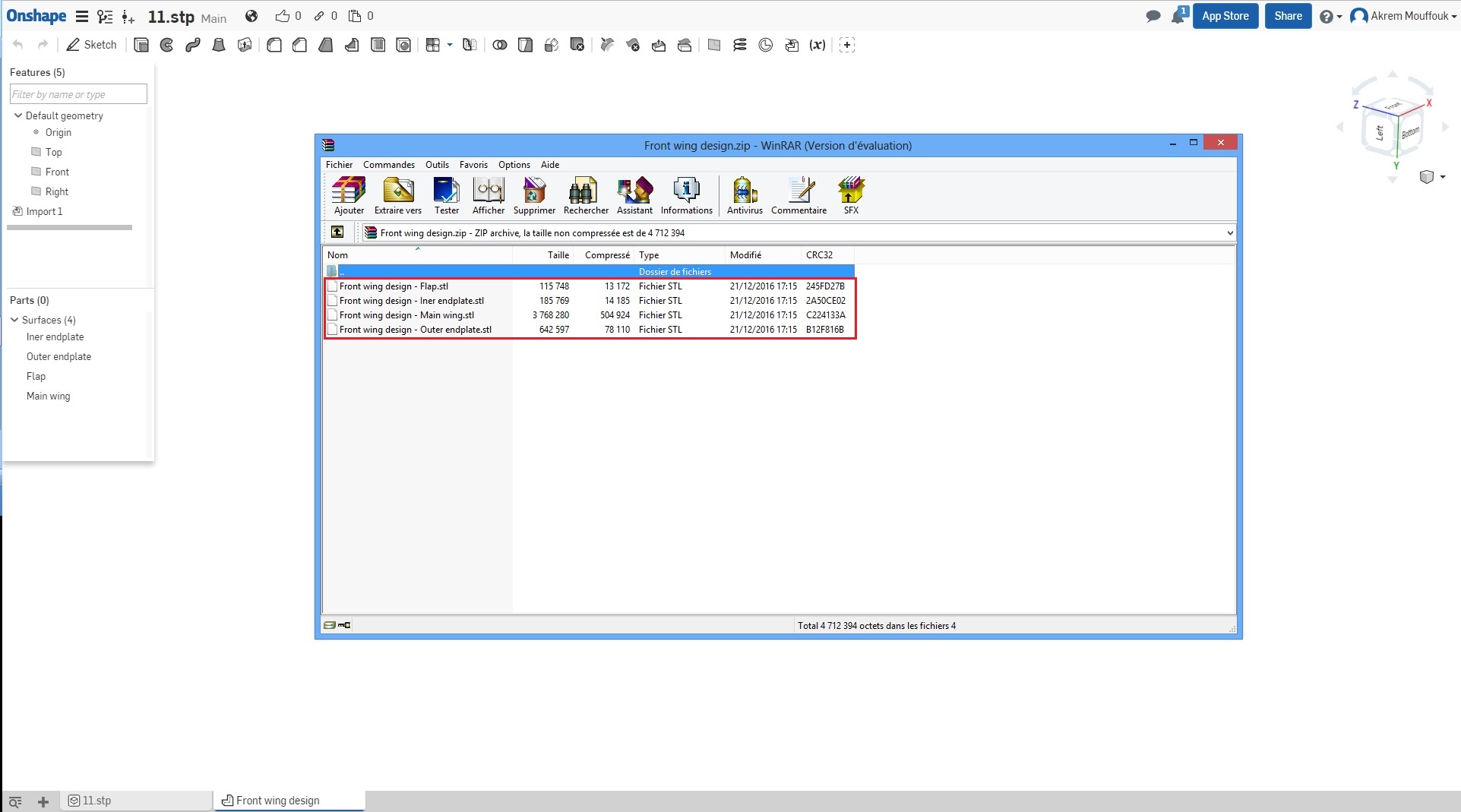Image resolution: width=1461 pixels, height=812 pixels.
Task: Collapse the Default geometry tree node
Action: [18, 115]
